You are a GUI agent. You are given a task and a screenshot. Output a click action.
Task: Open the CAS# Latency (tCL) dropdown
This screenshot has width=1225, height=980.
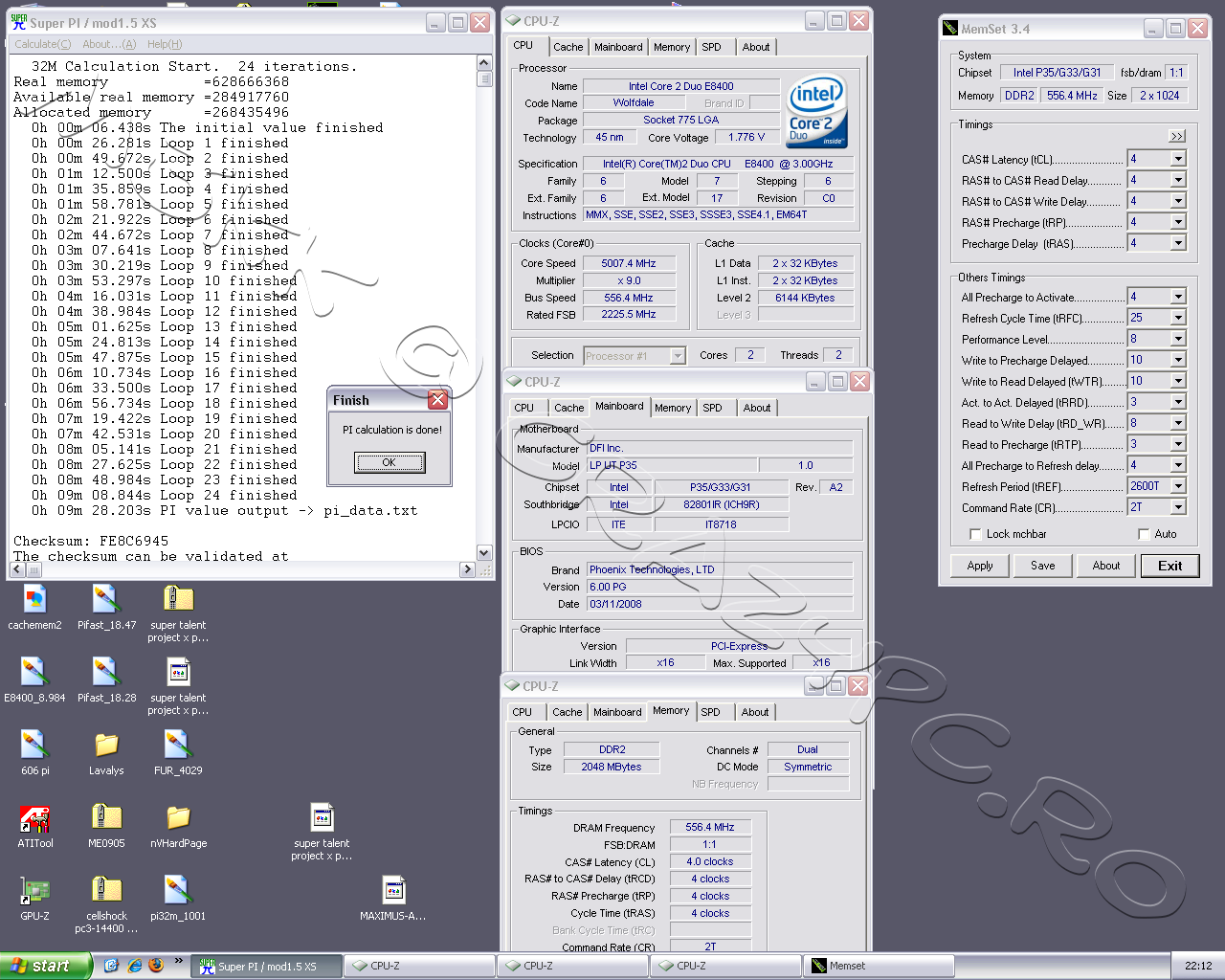(x=1178, y=159)
